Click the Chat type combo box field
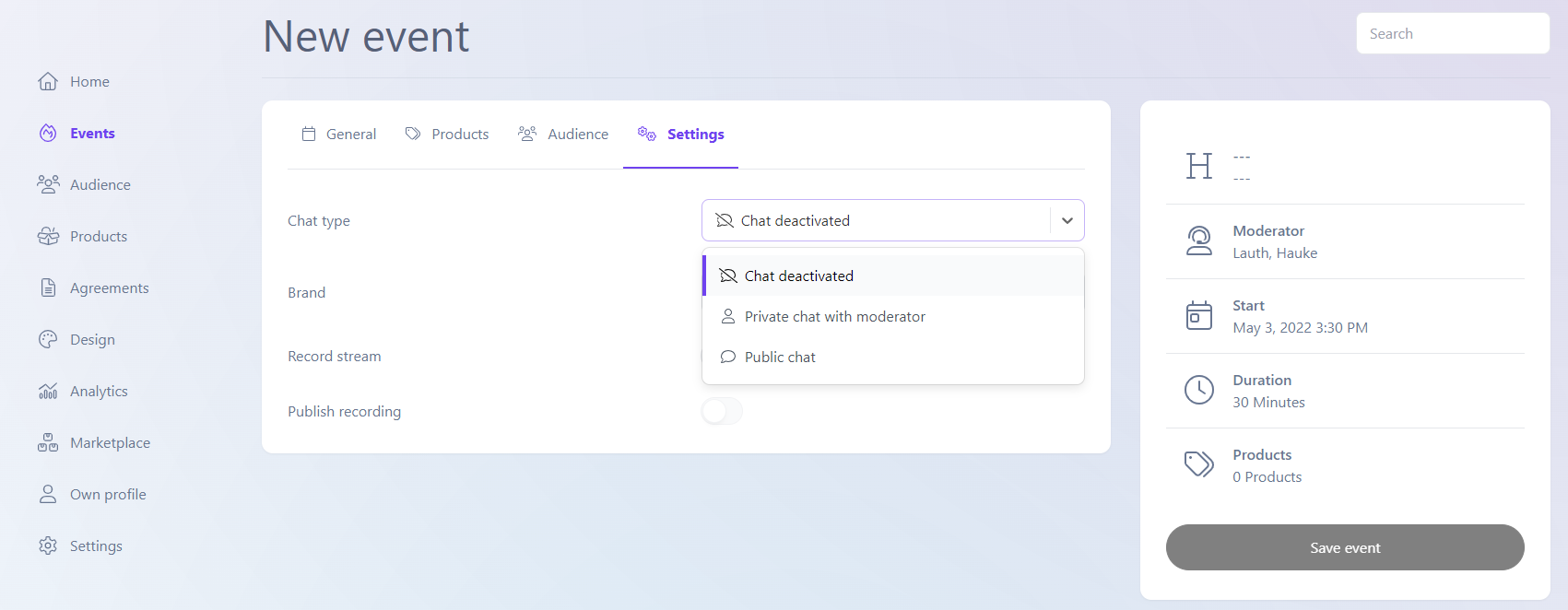Image resolution: width=1568 pixels, height=610 pixels. tap(893, 220)
